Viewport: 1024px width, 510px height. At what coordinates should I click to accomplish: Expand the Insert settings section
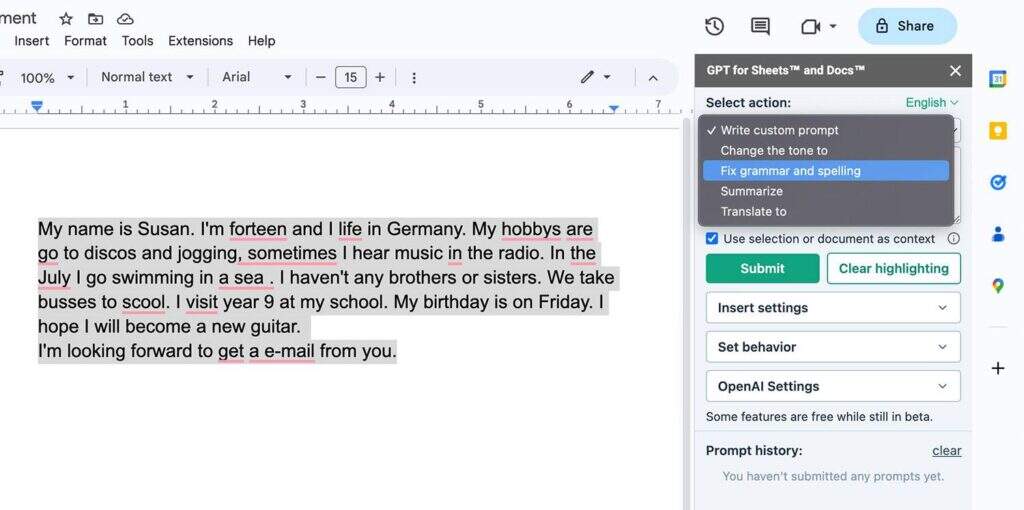[x=832, y=308]
